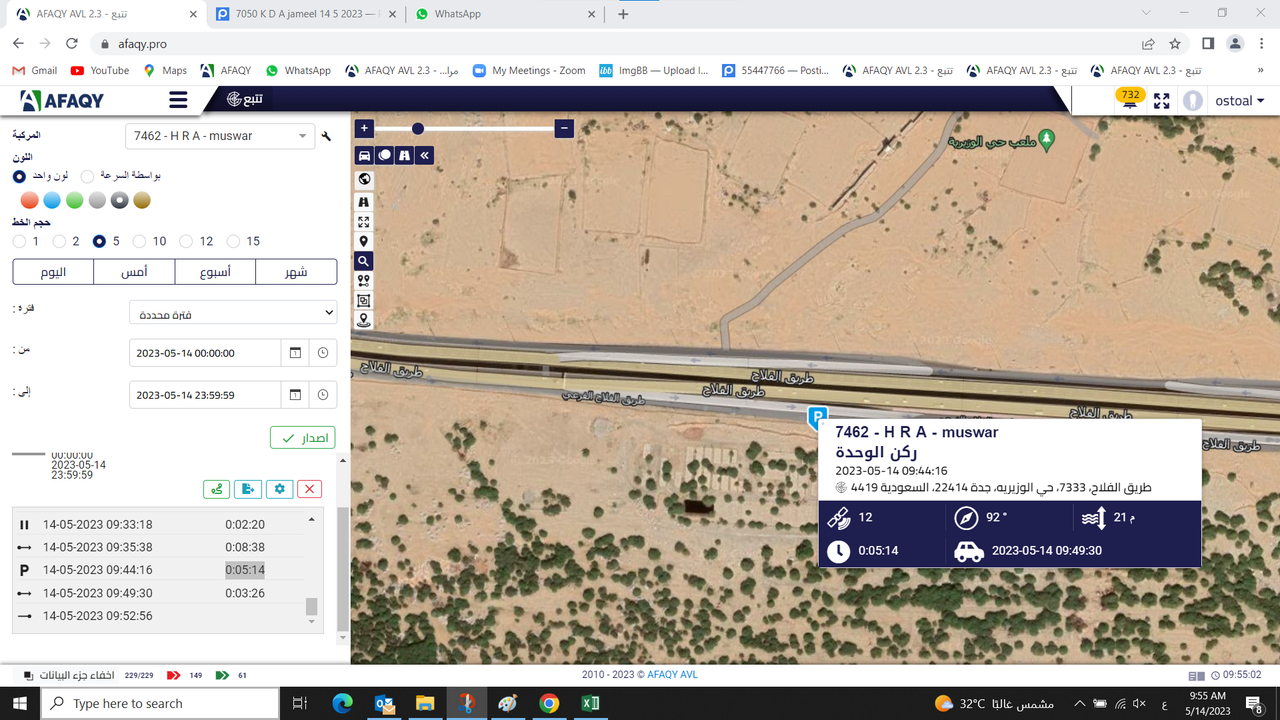The height and width of the screenshot is (720, 1280).
Task: Select the today (اليوم) period tab
Action: (53, 272)
